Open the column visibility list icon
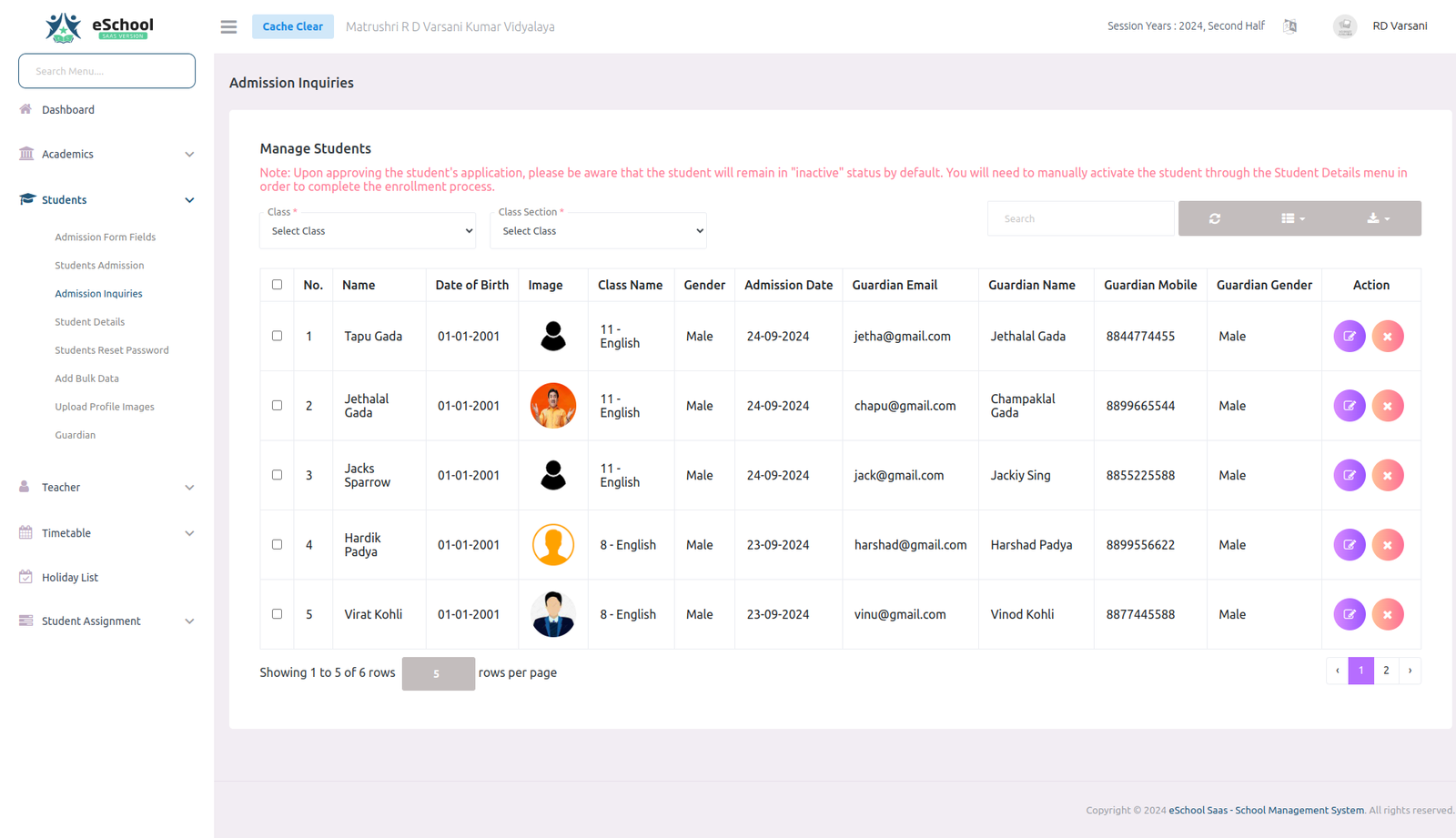This screenshot has width=1456, height=838. pos(1292,218)
